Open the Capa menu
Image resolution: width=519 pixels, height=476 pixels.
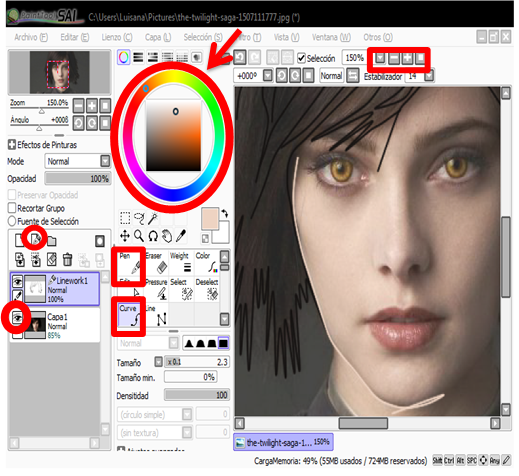(158, 37)
